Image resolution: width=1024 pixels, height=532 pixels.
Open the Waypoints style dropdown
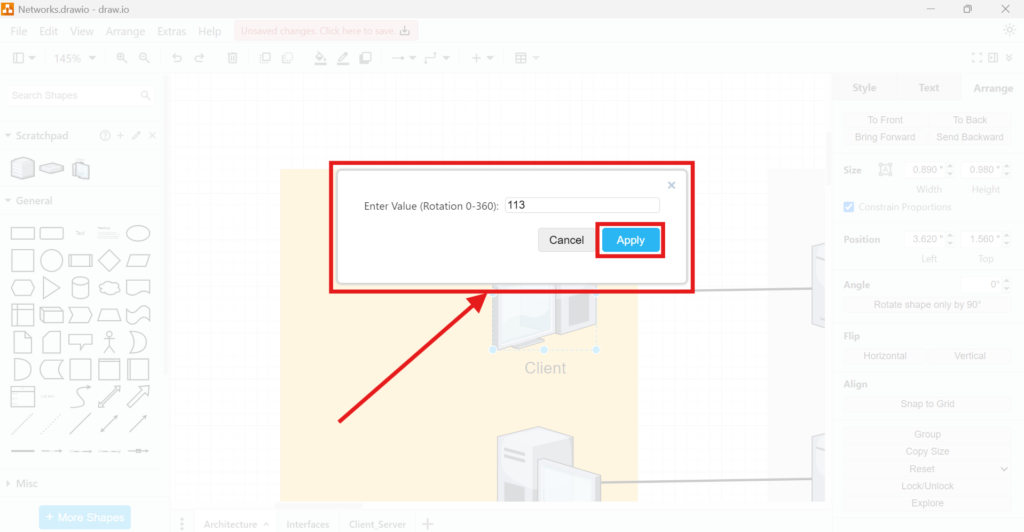click(436, 58)
